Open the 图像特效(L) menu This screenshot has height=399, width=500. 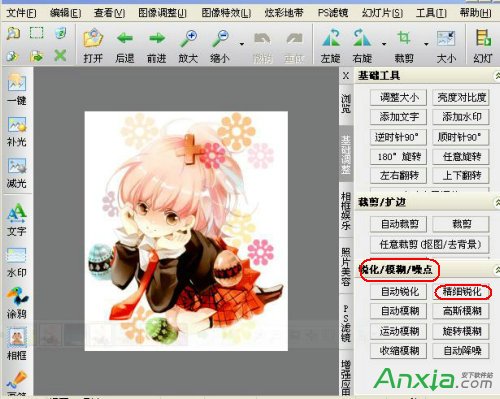tap(226, 13)
